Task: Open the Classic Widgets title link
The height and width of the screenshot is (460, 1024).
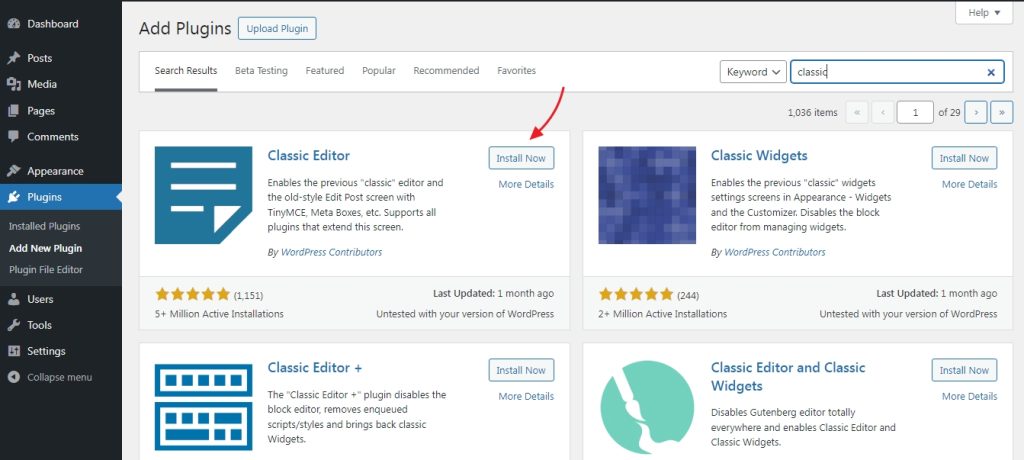Action: [759, 156]
